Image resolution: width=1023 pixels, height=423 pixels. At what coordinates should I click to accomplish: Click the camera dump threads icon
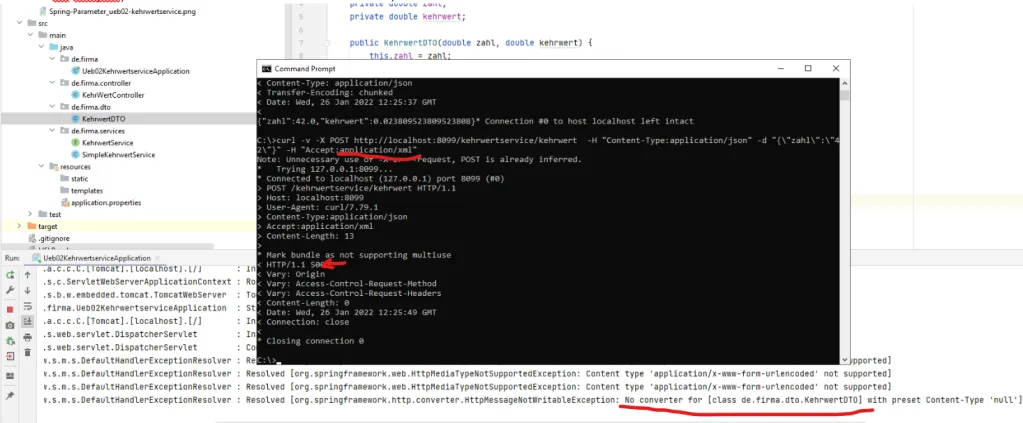pyautogui.click(x=10, y=325)
